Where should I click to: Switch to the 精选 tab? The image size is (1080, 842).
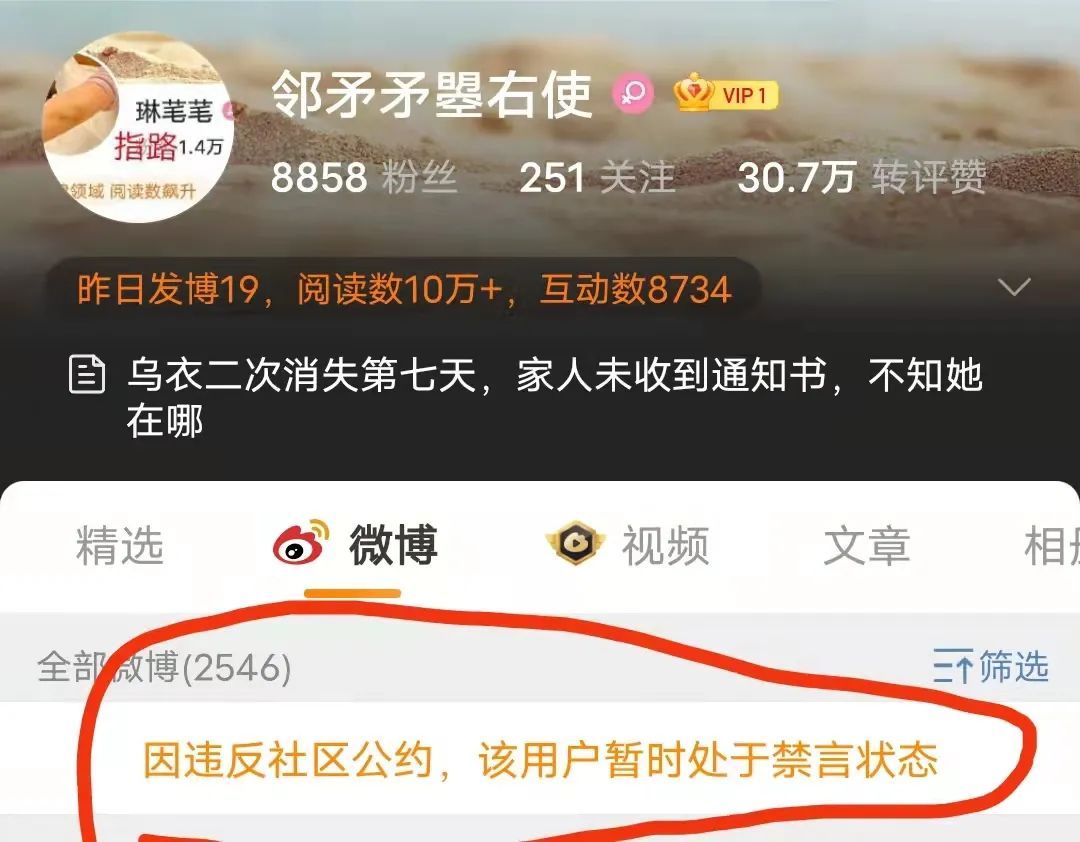click(120, 545)
